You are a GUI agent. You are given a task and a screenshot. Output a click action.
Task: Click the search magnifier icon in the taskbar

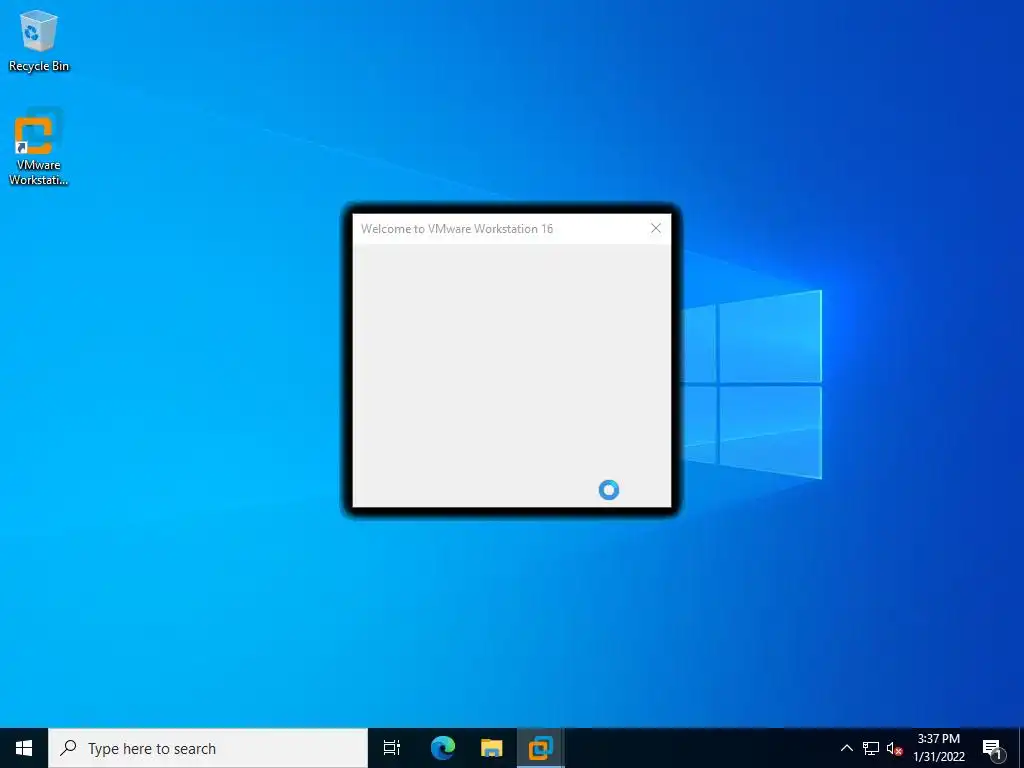click(68, 748)
